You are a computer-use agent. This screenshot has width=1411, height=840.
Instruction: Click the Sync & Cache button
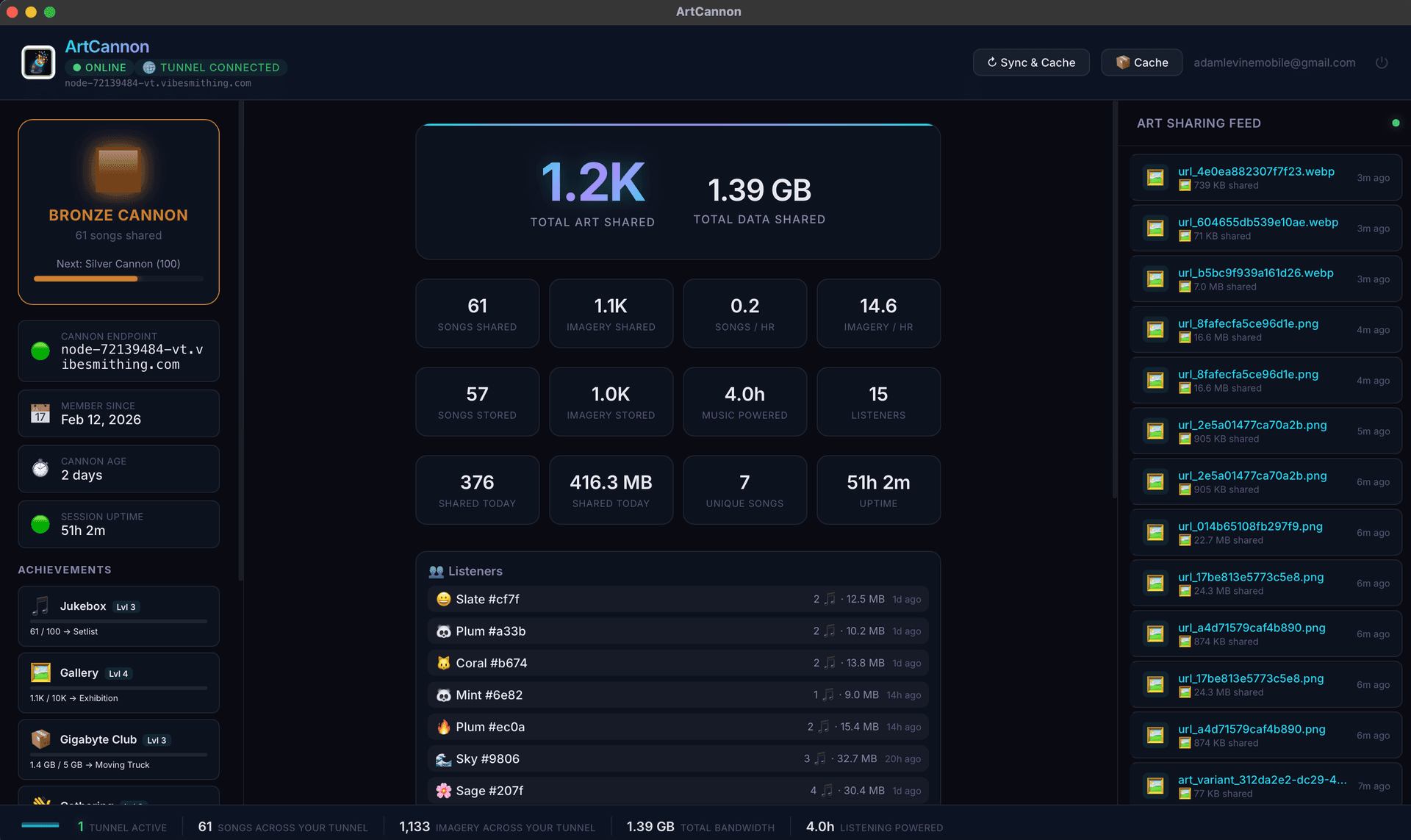point(1031,62)
